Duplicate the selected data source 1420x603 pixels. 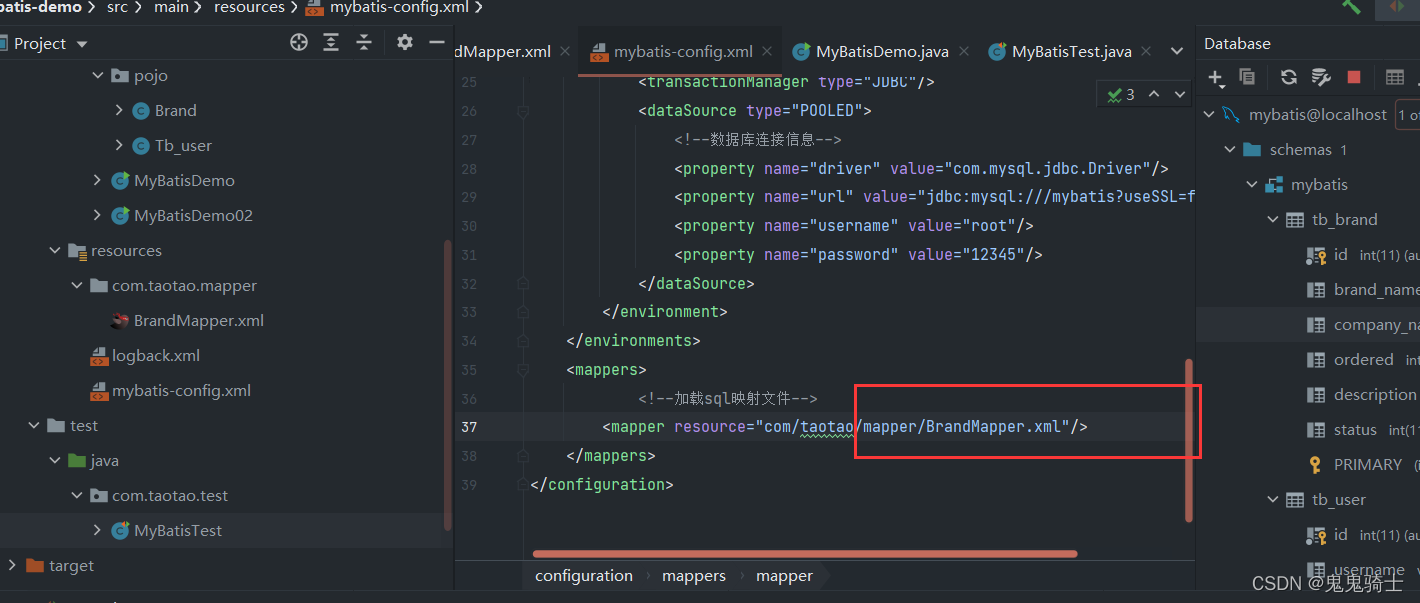click(x=1247, y=77)
